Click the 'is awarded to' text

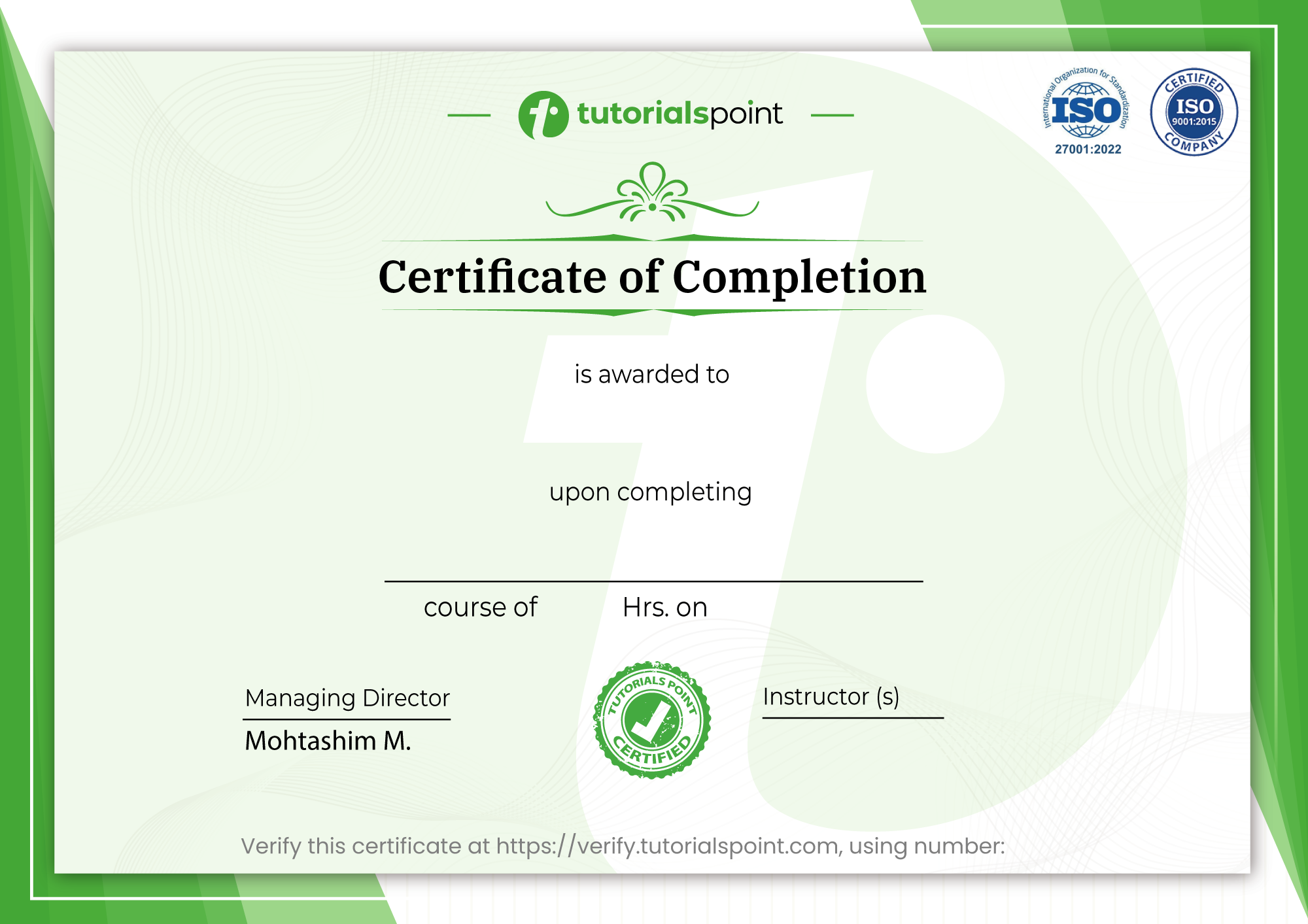[x=651, y=374]
